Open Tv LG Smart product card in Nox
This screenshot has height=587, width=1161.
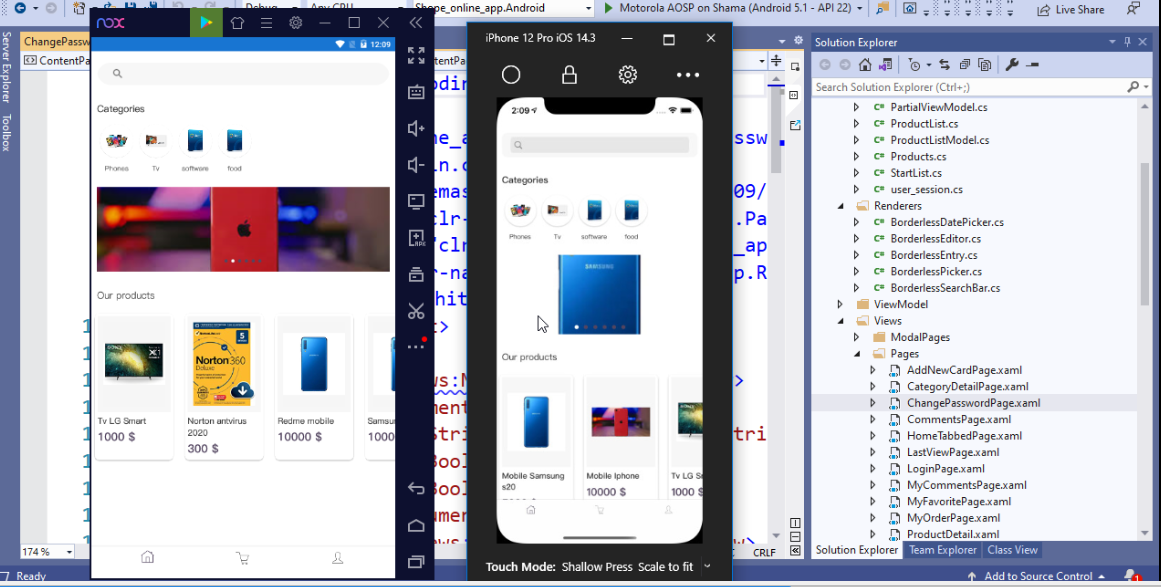point(134,388)
